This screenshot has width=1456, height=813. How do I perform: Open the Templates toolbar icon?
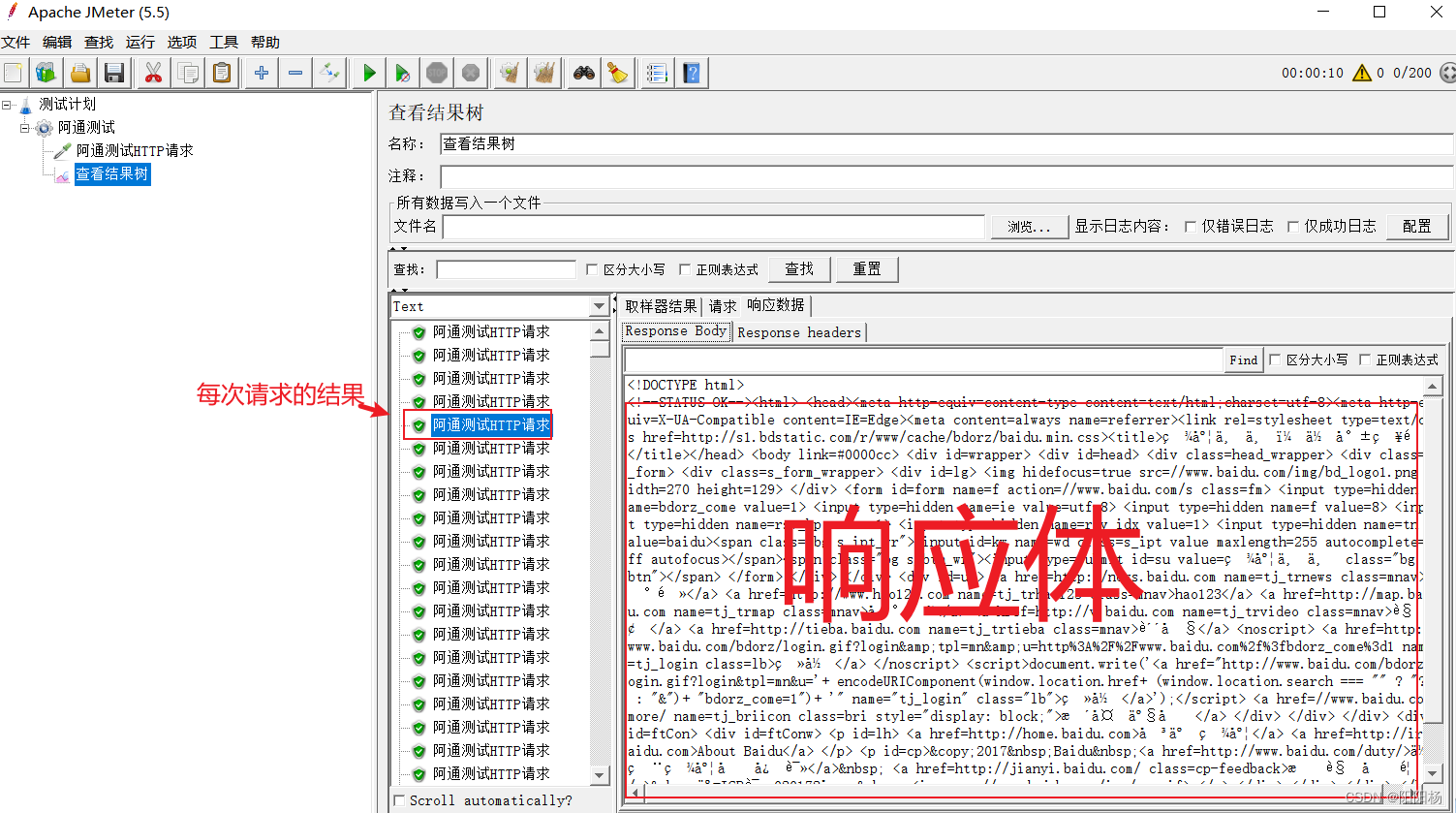46,73
